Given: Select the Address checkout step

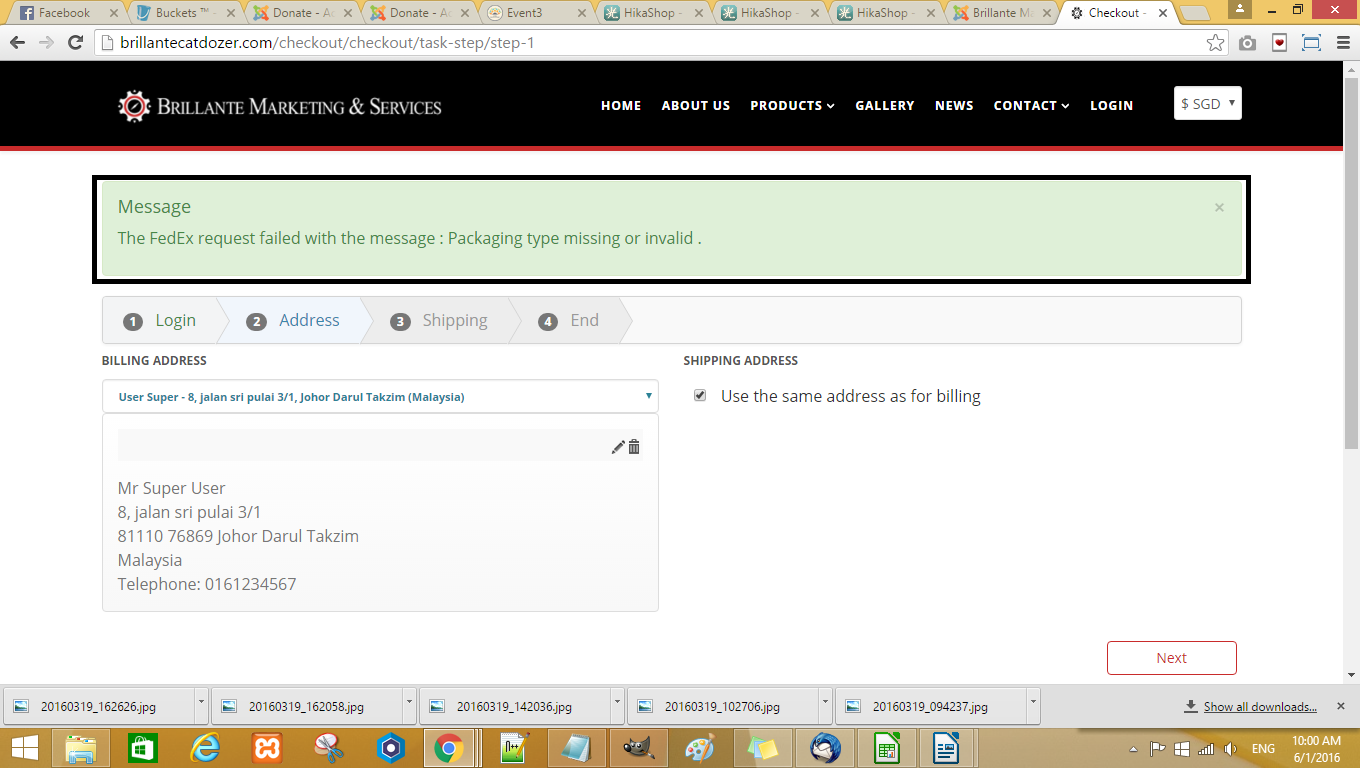Looking at the screenshot, I should pos(294,321).
